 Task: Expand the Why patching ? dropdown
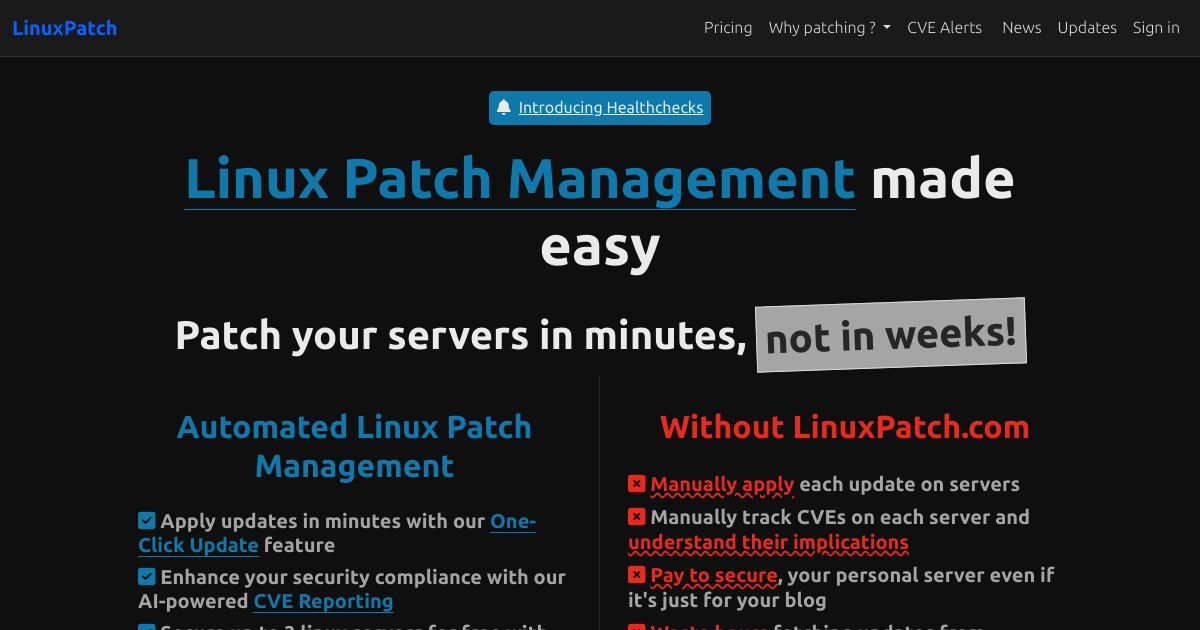coord(829,28)
